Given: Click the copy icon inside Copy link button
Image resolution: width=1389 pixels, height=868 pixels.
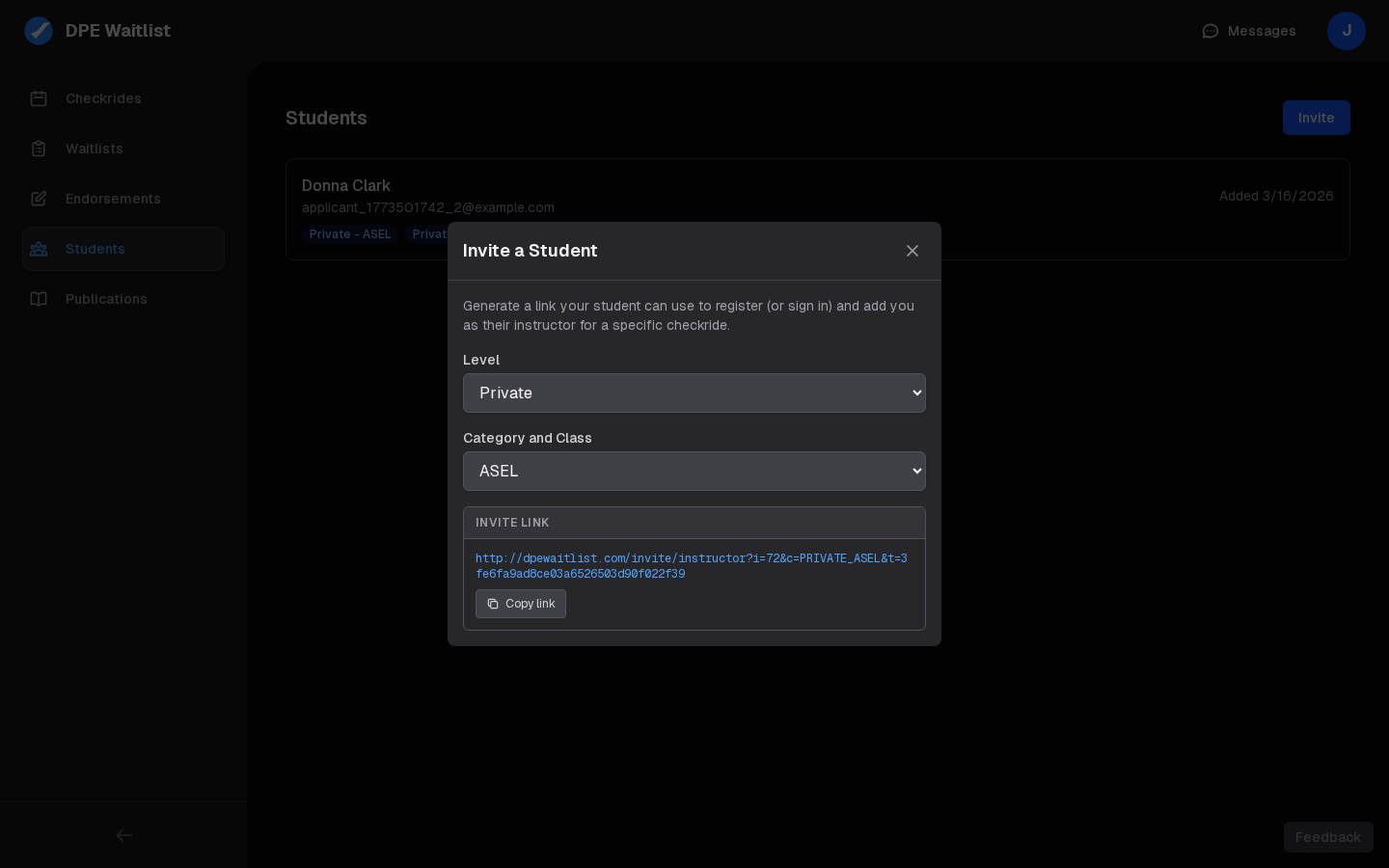Looking at the screenshot, I should click(x=493, y=604).
